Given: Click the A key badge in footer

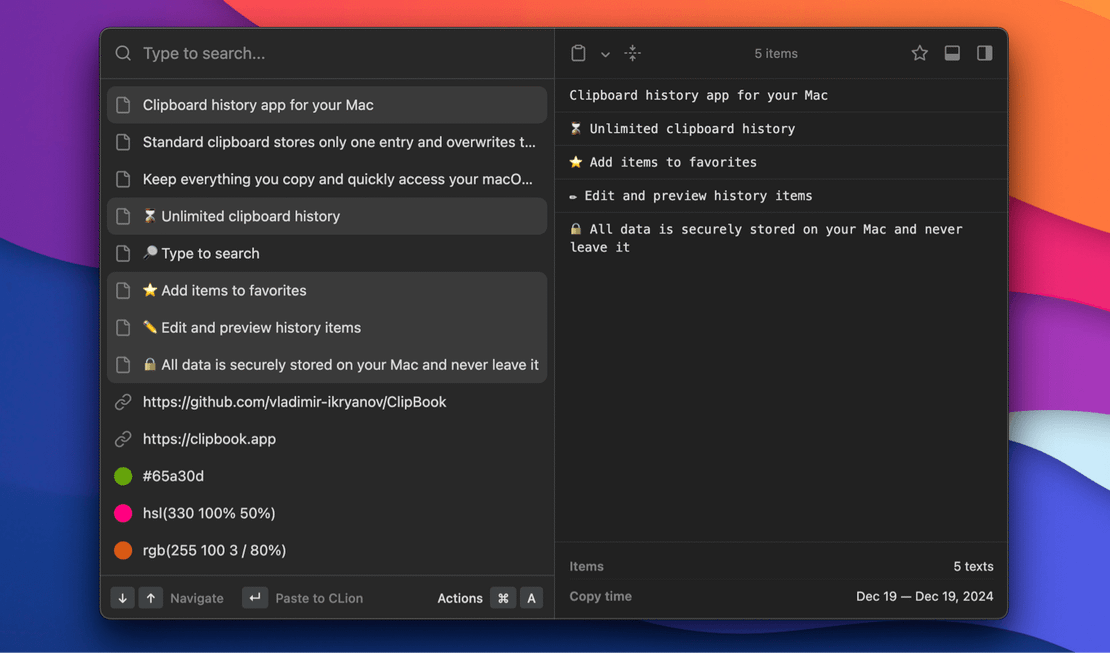Looking at the screenshot, I should coord(532,598).
